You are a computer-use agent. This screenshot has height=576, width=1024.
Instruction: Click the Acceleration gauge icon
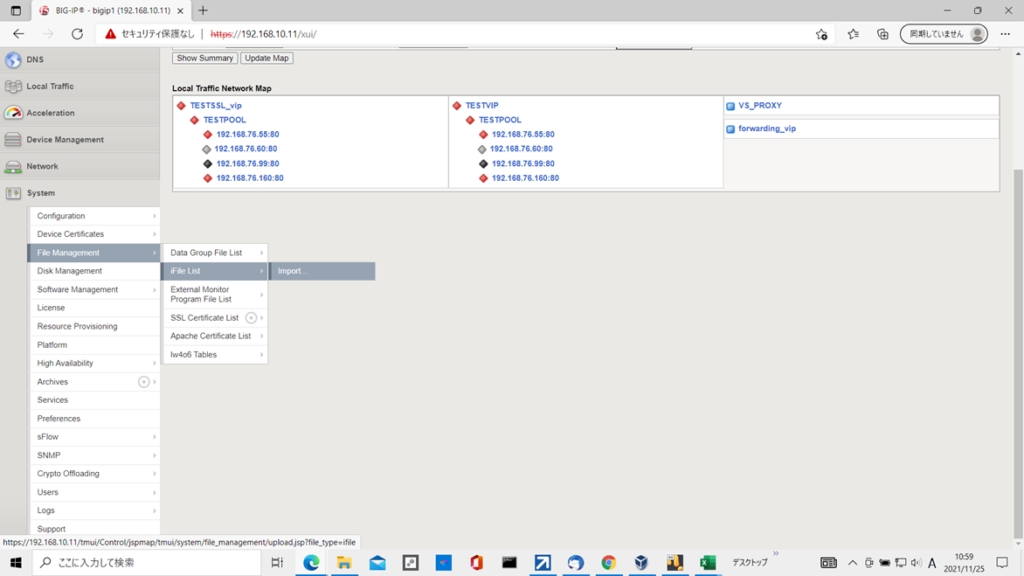point(13,113)
